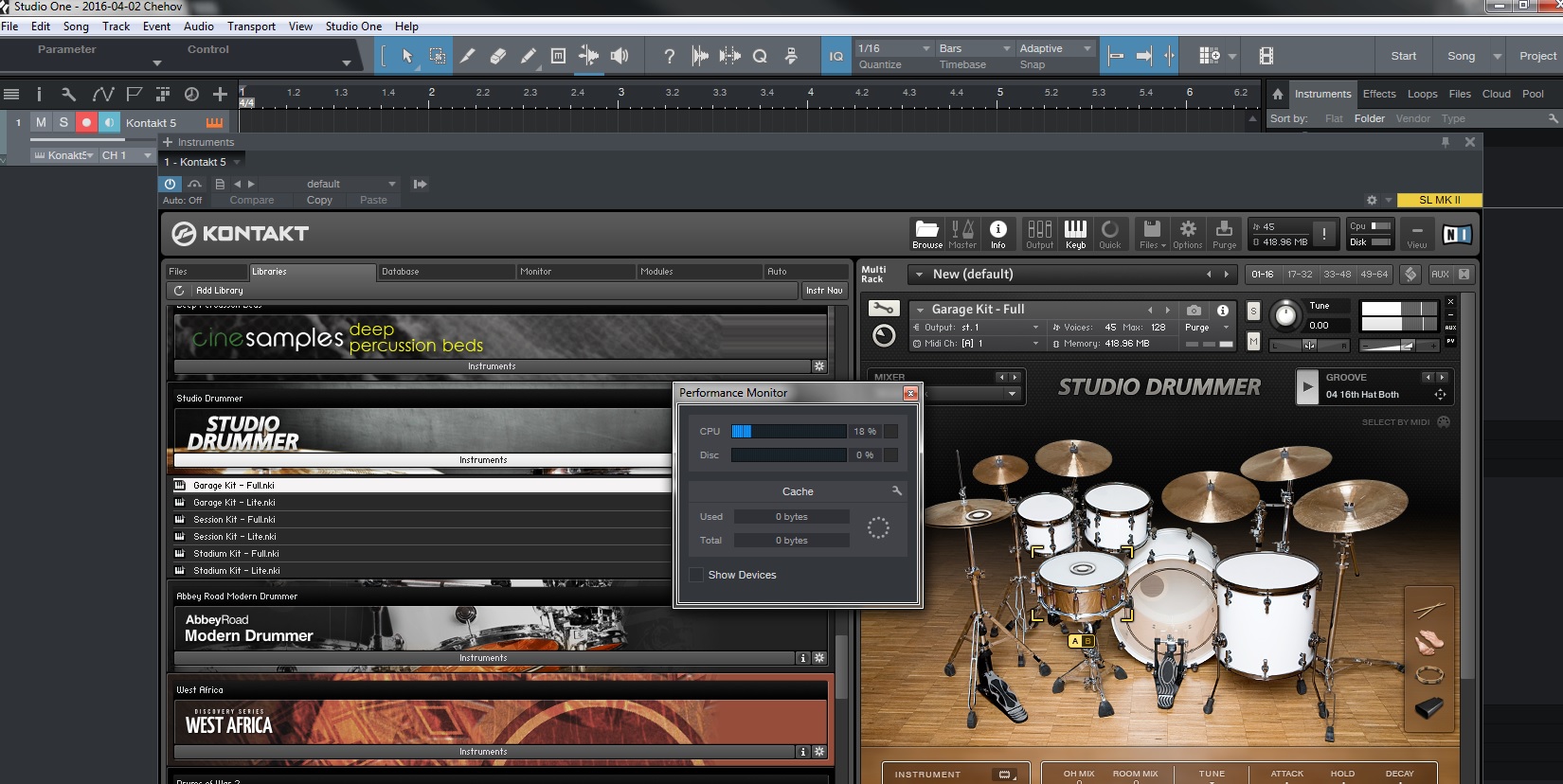The image size is (1563, 784).
Task: Enable the Show Devices checkbox
Action: [697, 575]
